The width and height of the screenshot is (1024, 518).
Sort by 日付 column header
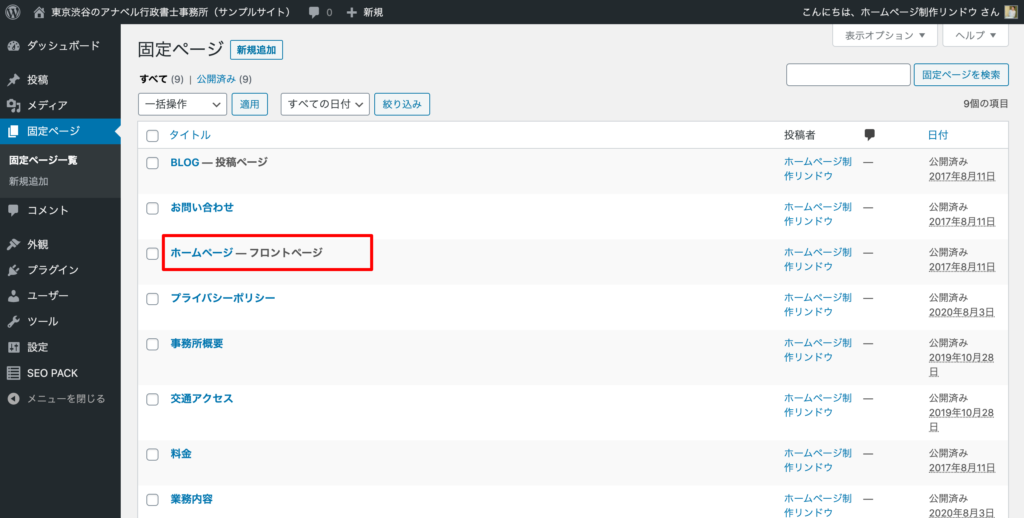click(938, 135)
